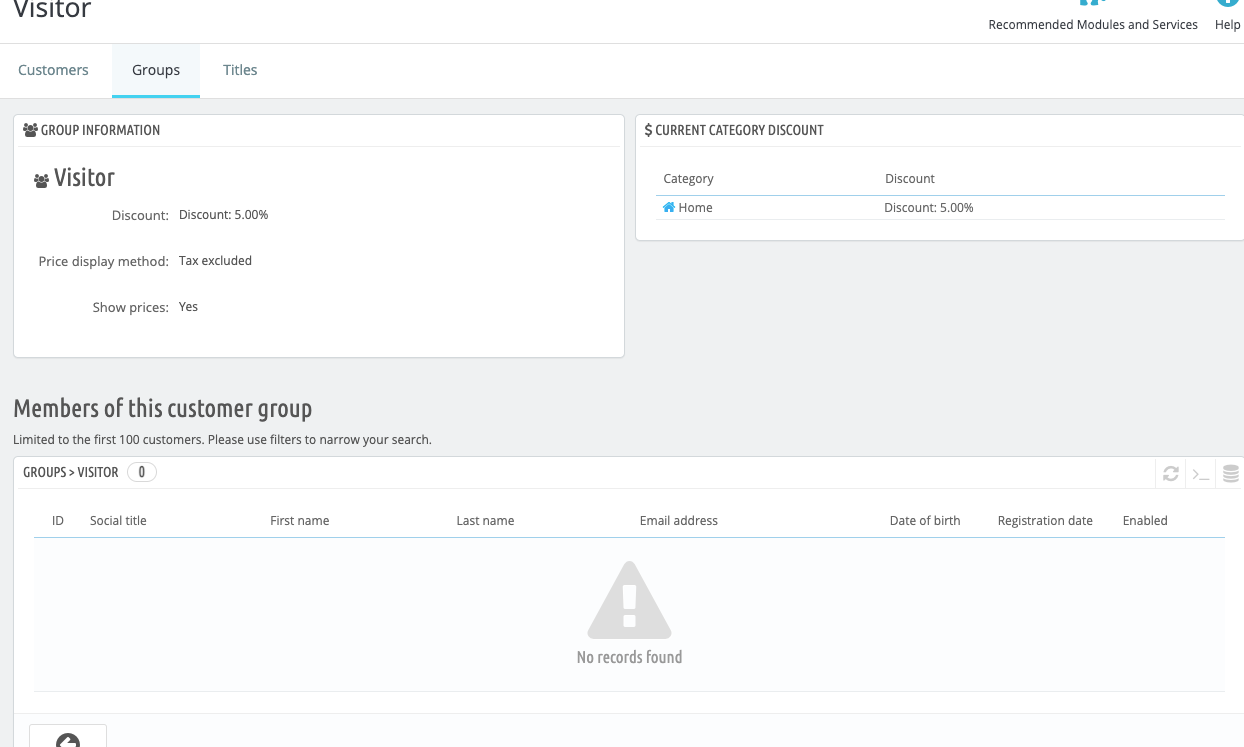Click the Home category house icon
This screenshot has width=1244, height=747.
[669, 207]
